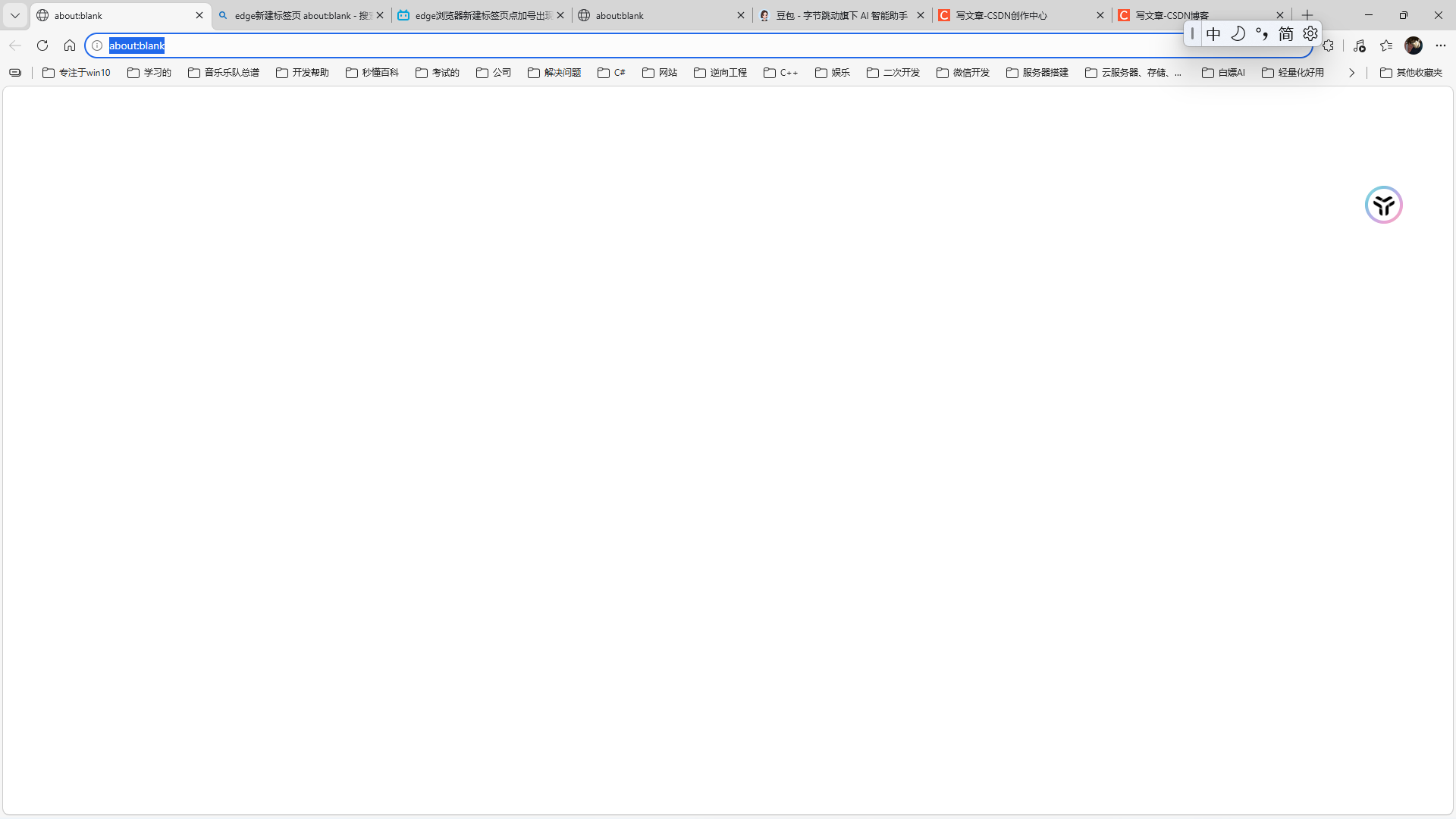Click the Home button icon

click(70, 45)
